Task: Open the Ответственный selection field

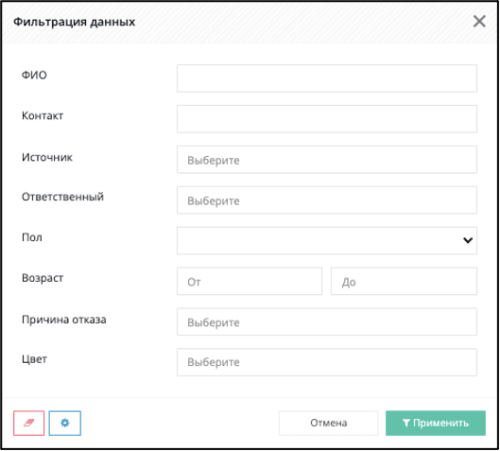Action: coord(327,200)
